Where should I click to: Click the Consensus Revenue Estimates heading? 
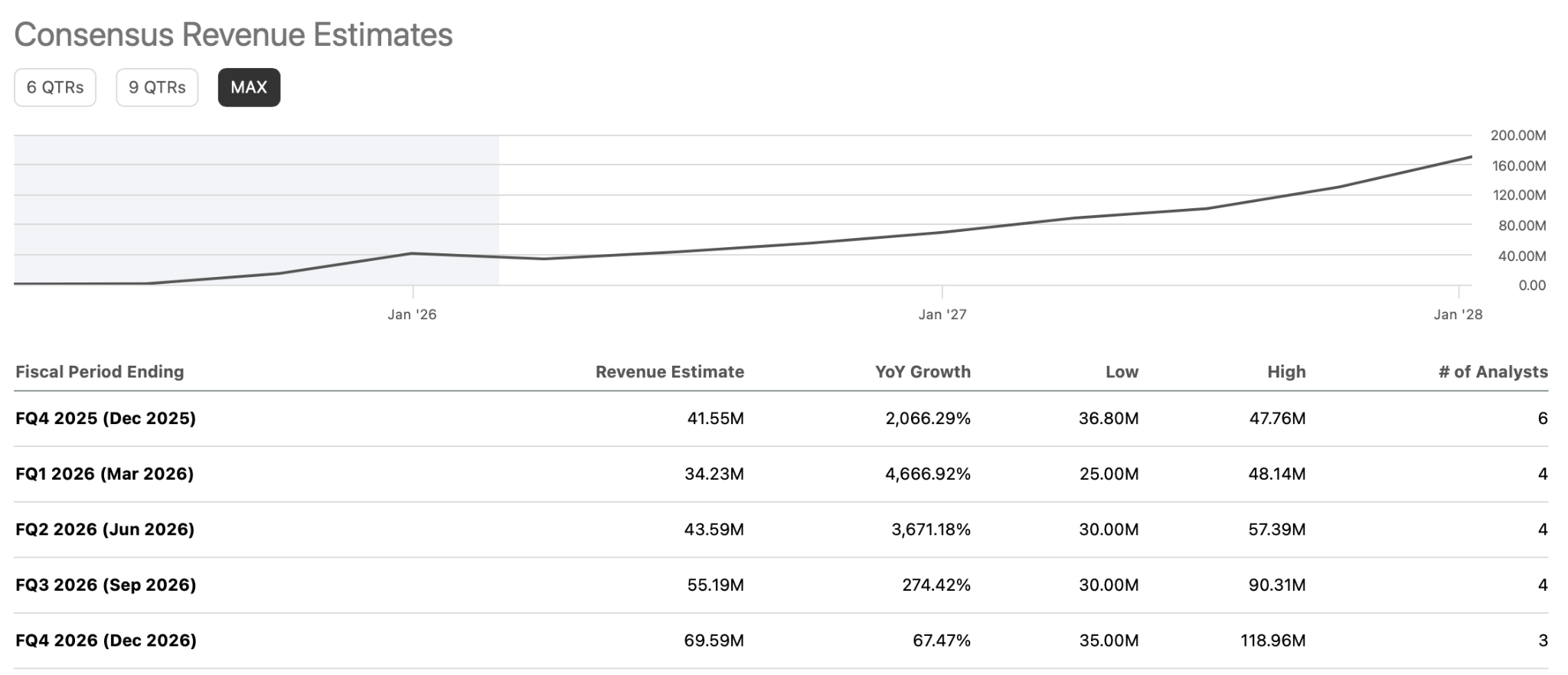[x=234, y=35]
